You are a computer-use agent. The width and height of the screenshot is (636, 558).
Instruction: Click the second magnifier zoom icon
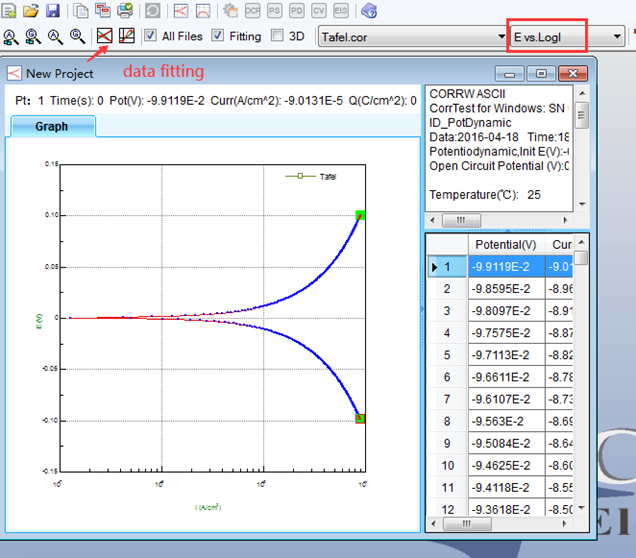click(x=33, y=36)
